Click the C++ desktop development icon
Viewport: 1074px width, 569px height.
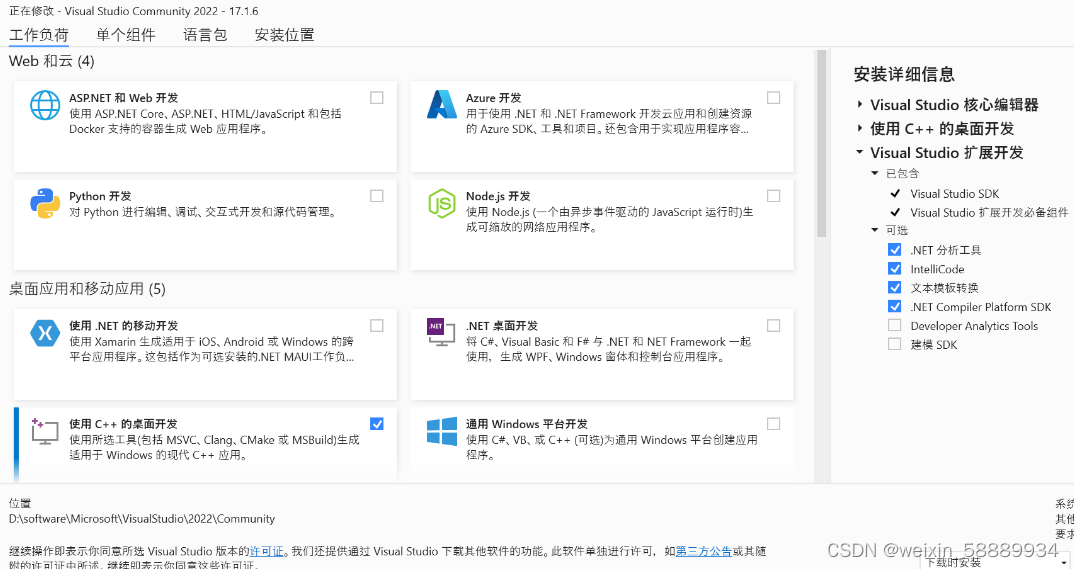[x=45, y=431]
